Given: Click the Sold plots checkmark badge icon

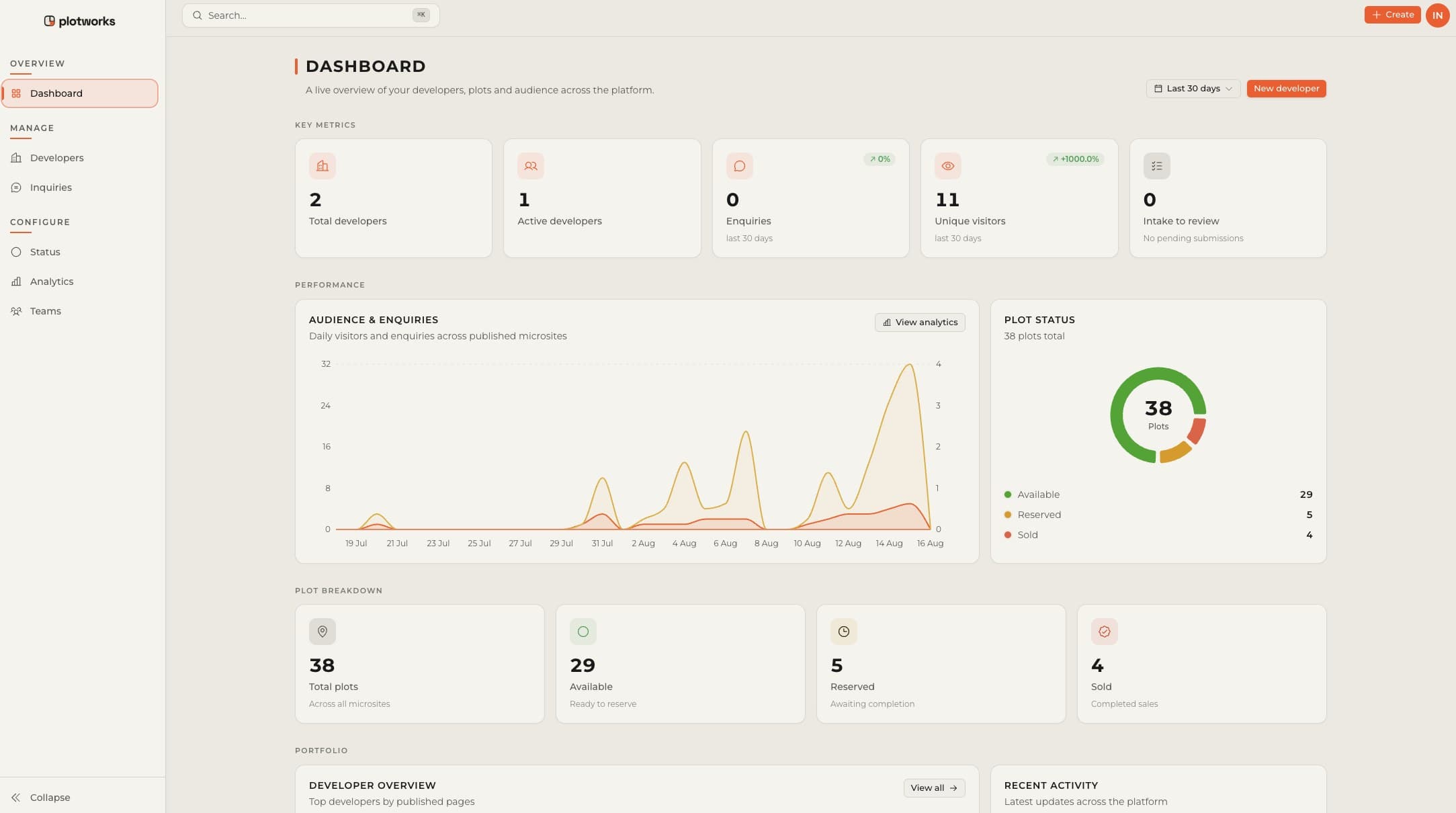Looking at the screenshot, I should 1105,632.
